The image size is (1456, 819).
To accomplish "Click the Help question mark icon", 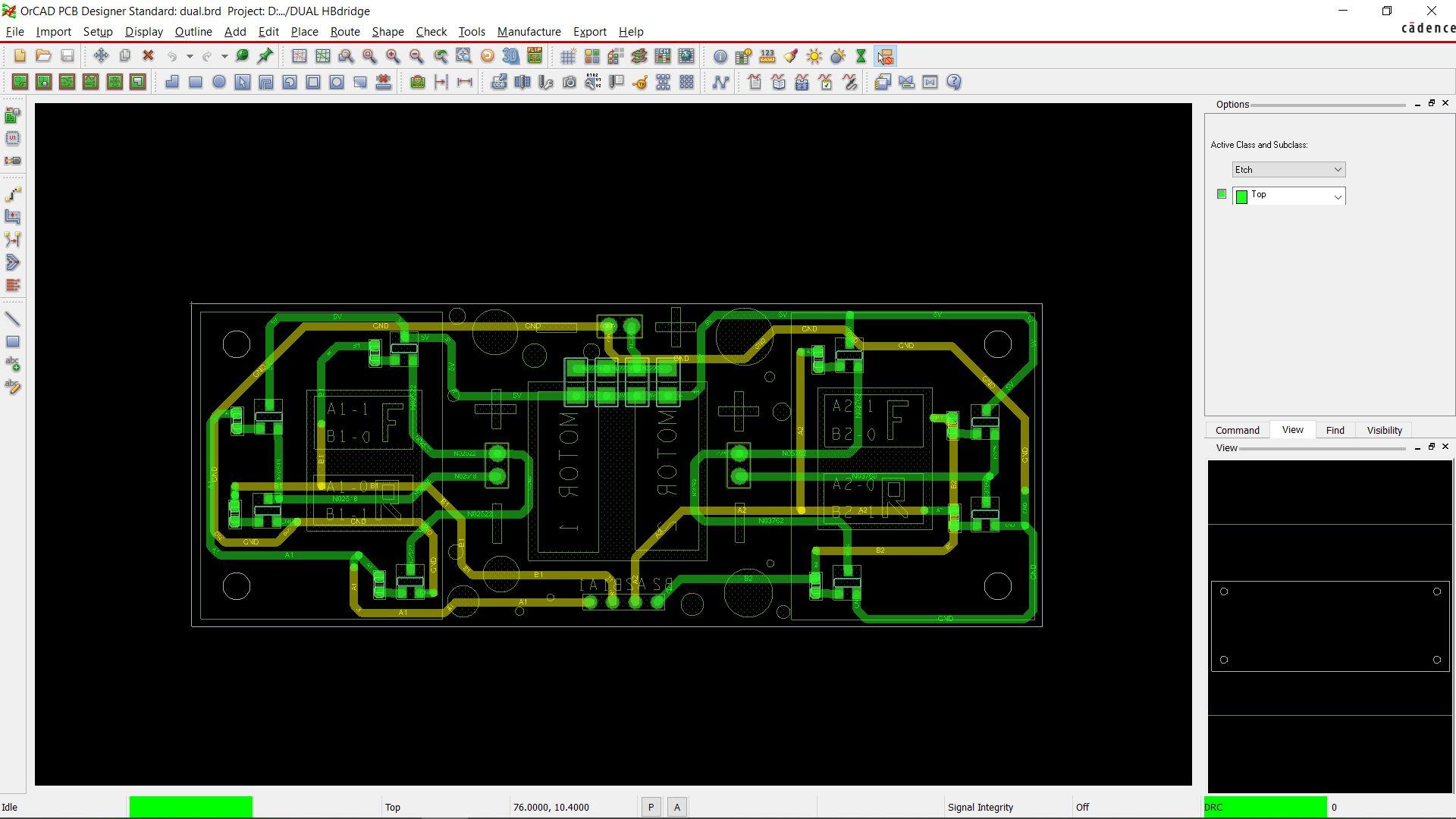I will (954, 82).
